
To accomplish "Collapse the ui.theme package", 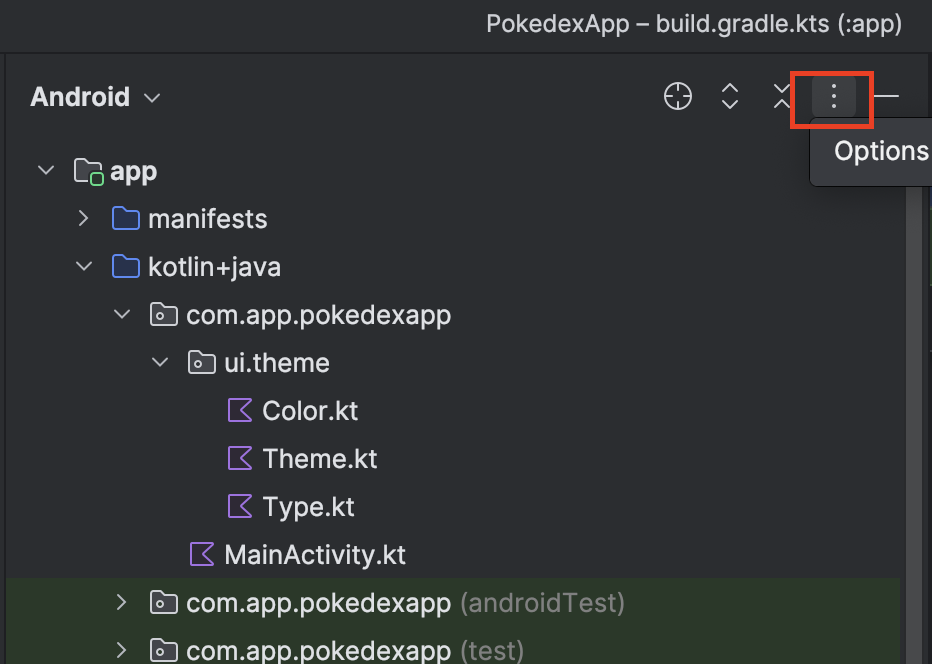I will click(160, 363).
